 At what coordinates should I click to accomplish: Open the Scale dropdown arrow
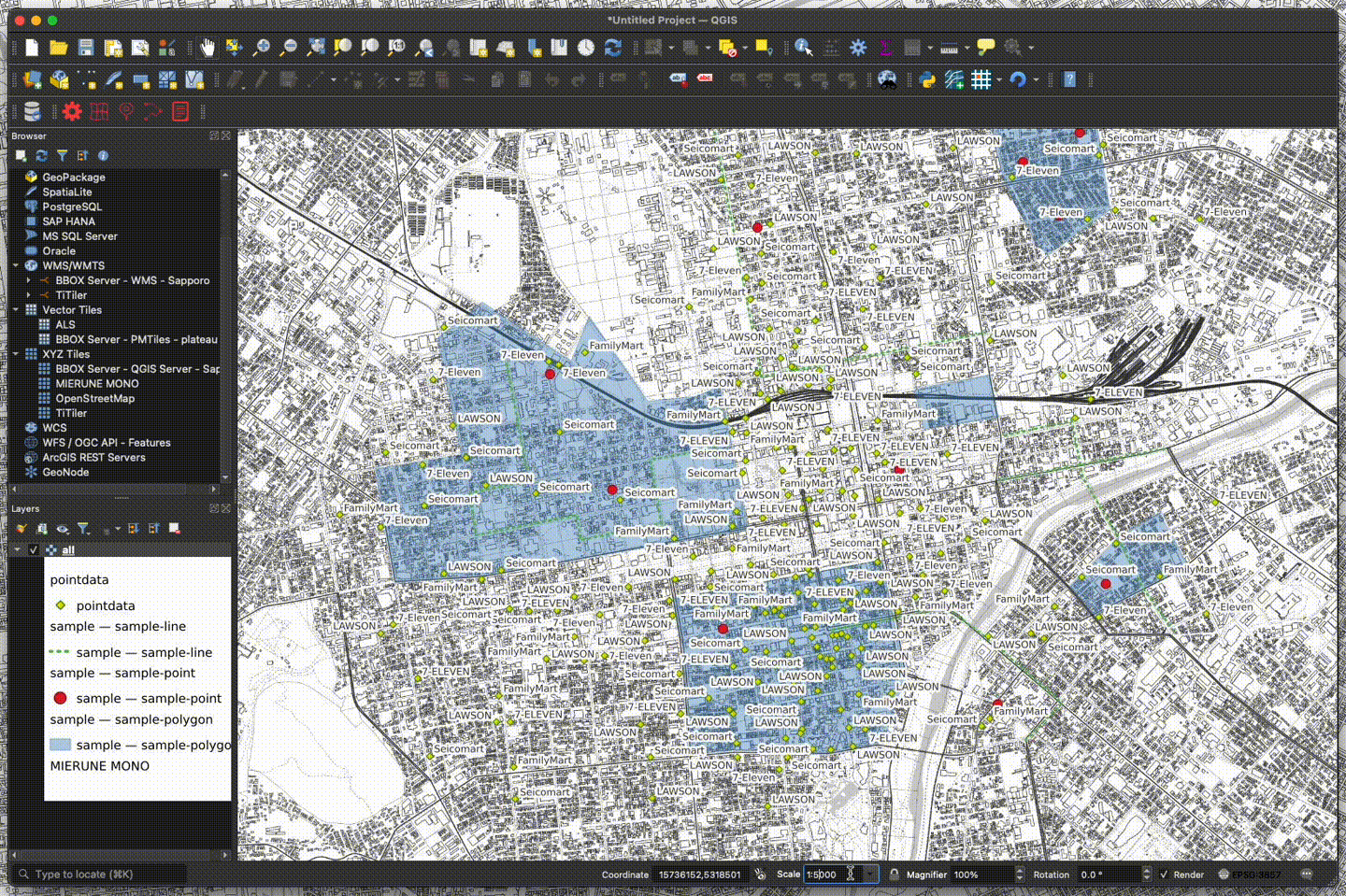[x=870, y=875]
